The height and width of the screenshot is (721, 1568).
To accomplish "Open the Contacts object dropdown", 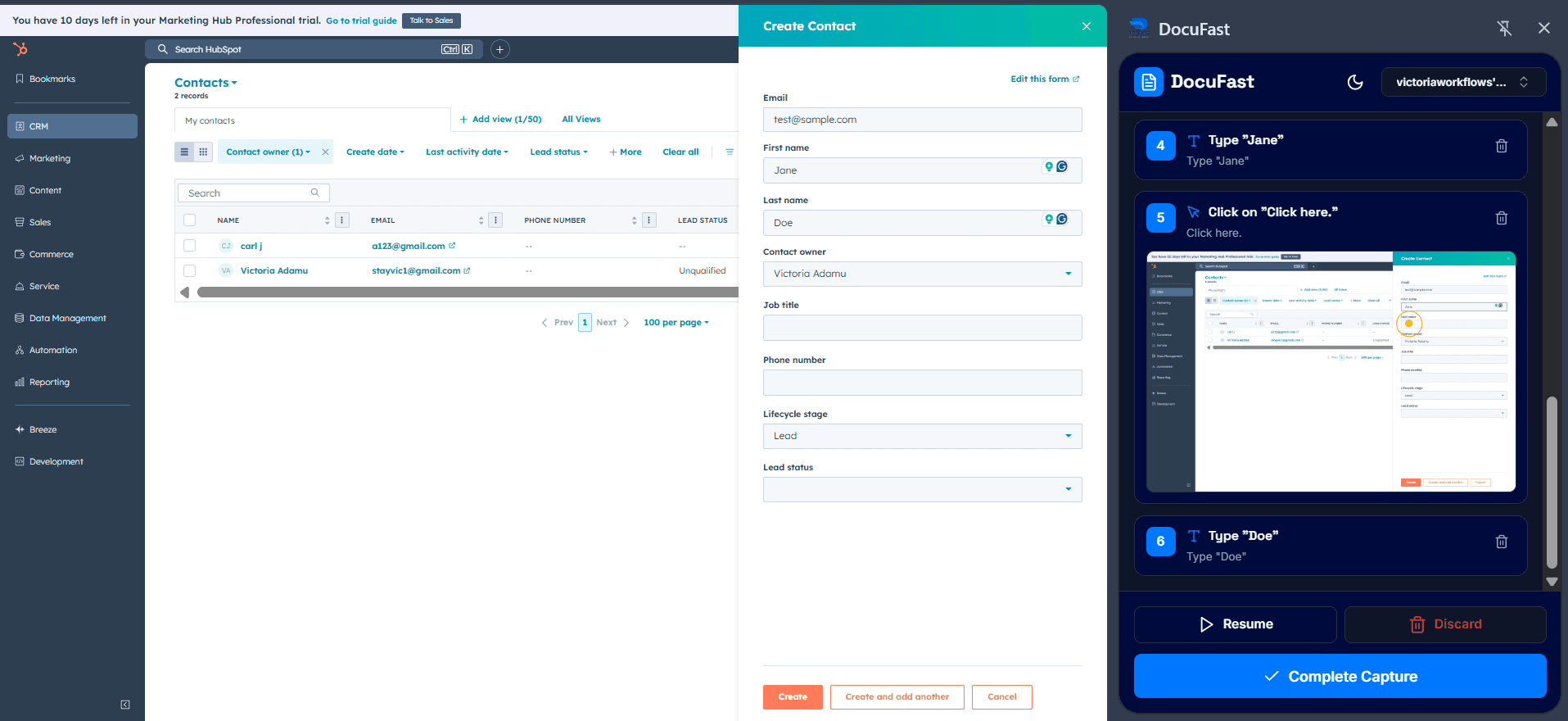I will point(206,83).
